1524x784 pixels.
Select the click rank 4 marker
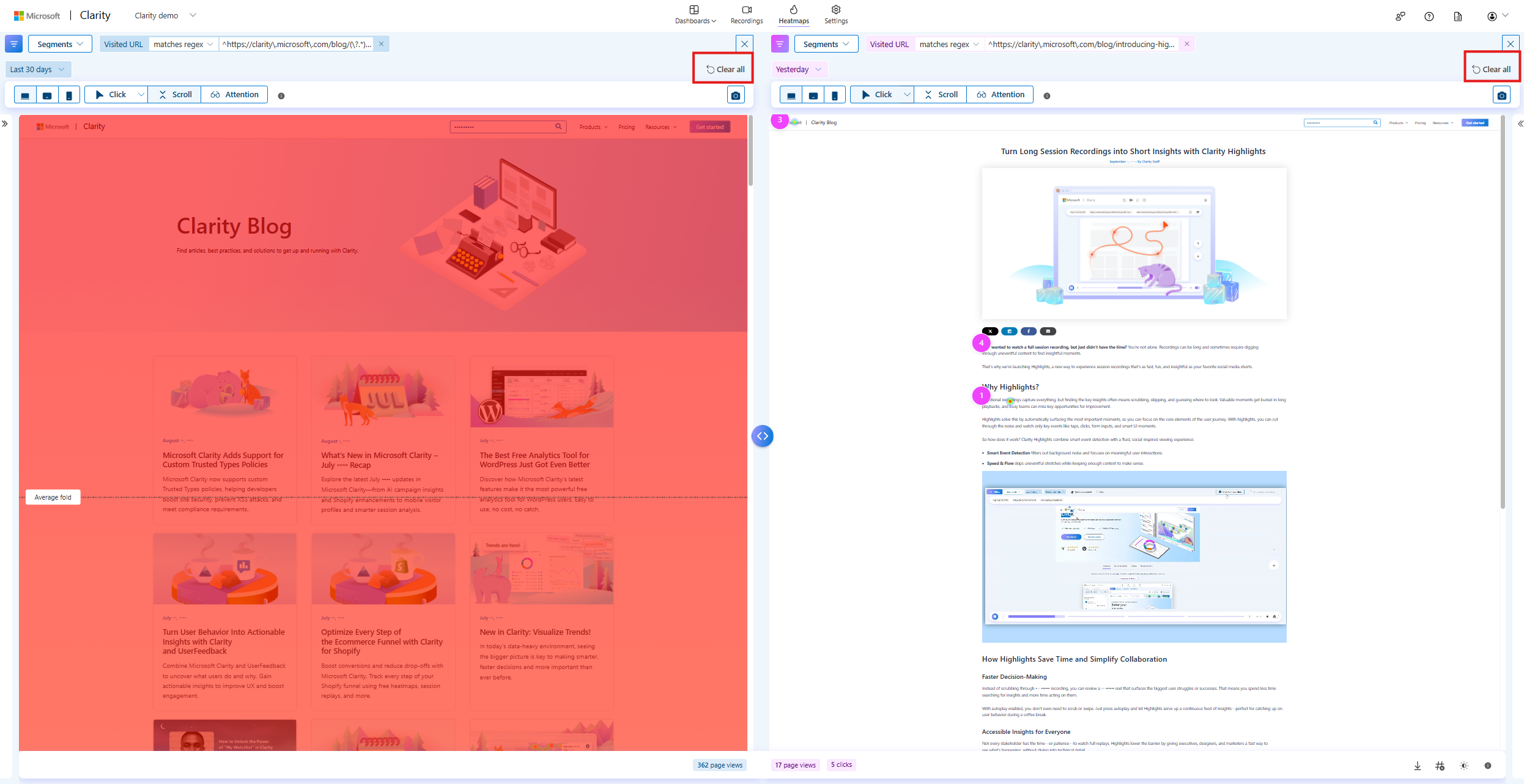click(982, 343)
